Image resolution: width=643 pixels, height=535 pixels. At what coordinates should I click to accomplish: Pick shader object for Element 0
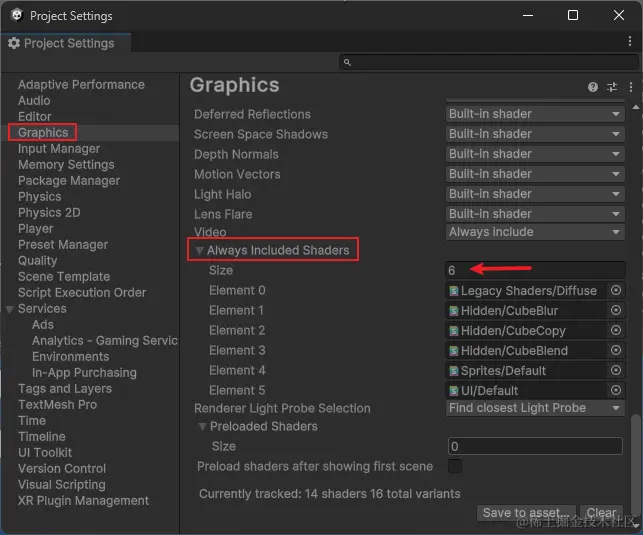click(x=616, y=290)
